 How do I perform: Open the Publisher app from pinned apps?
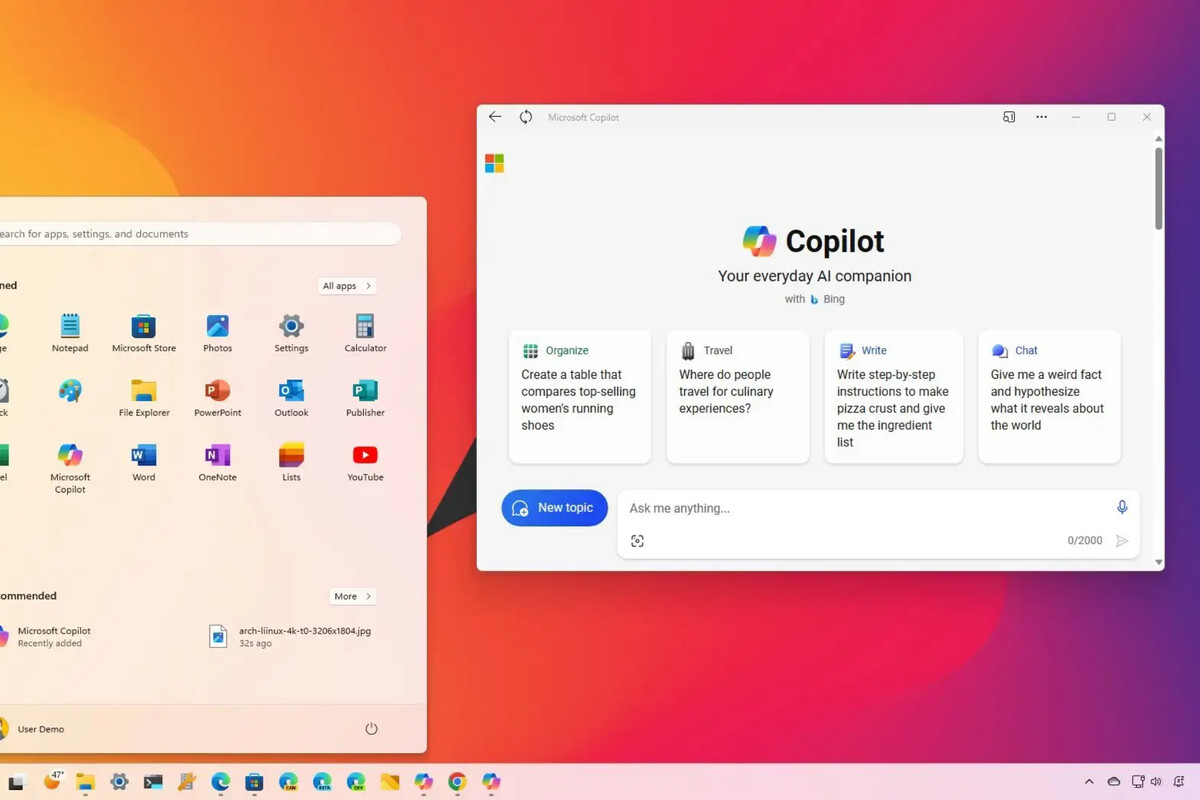pos(365,398)
